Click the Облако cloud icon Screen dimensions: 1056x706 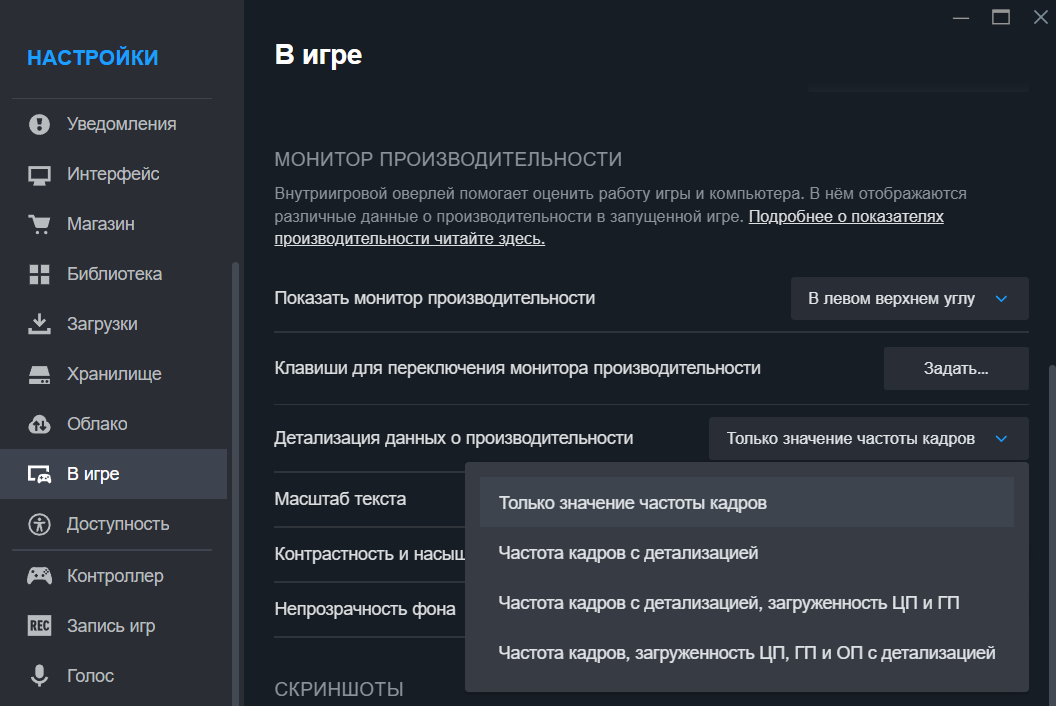pos(40,423)
